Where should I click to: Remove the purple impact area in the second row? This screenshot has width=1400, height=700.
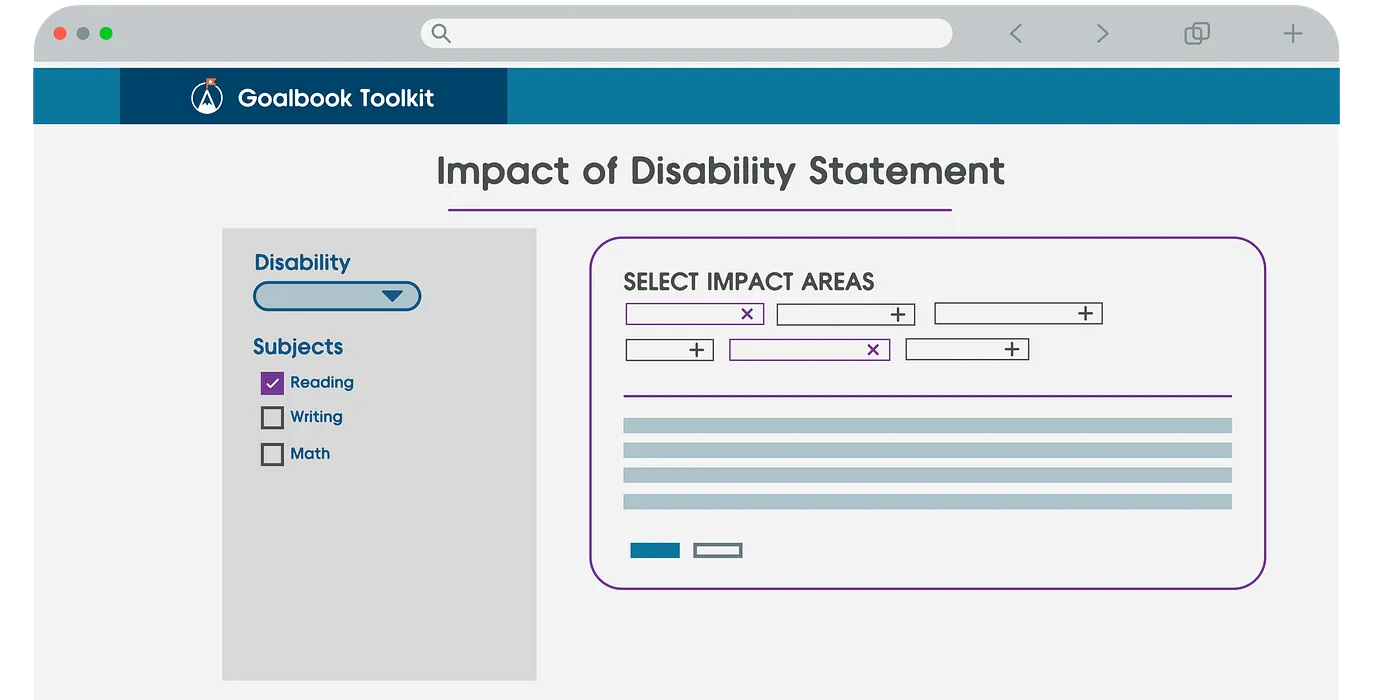(873, 349)
